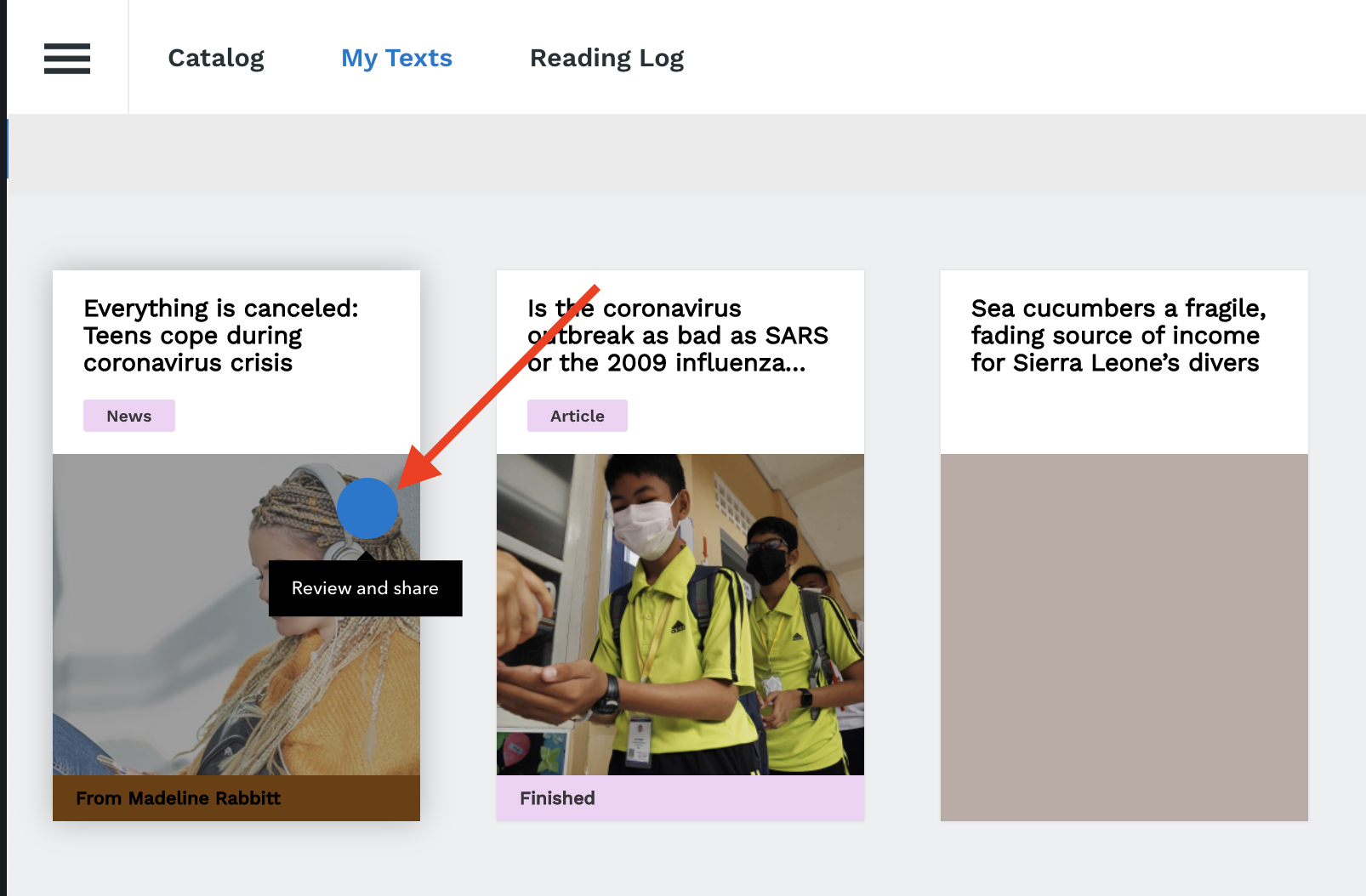Switch to the Catalog tab
The width and height of the screenshot is (1366, 896).
216,58
